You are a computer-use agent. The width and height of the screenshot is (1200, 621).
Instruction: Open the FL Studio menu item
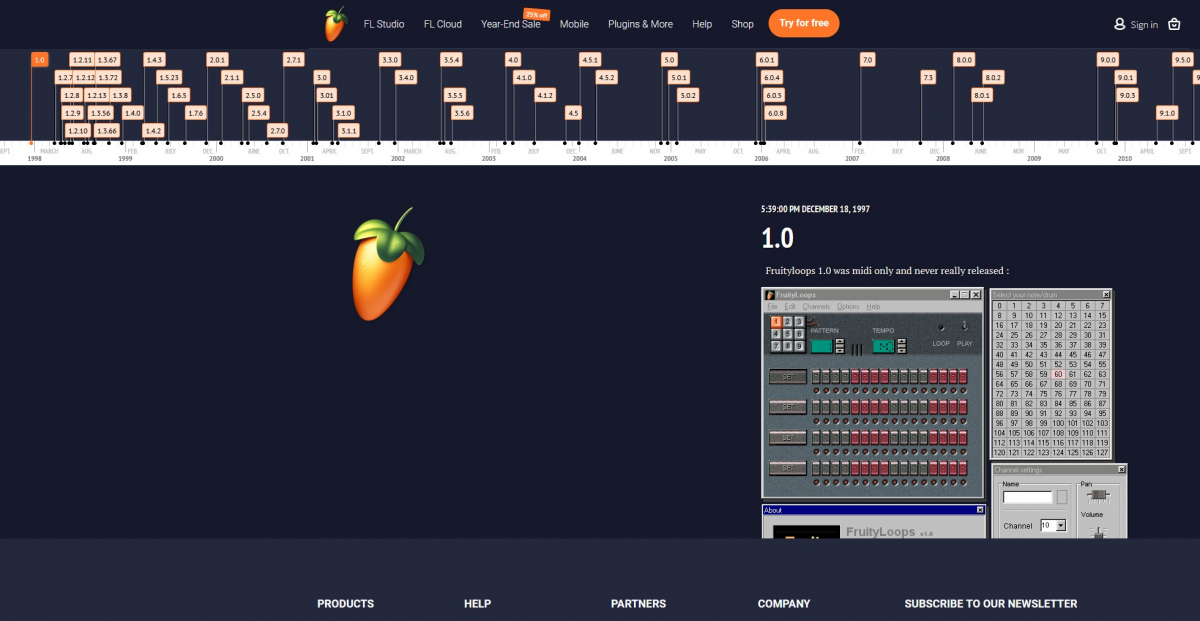[x=385, y=24]
